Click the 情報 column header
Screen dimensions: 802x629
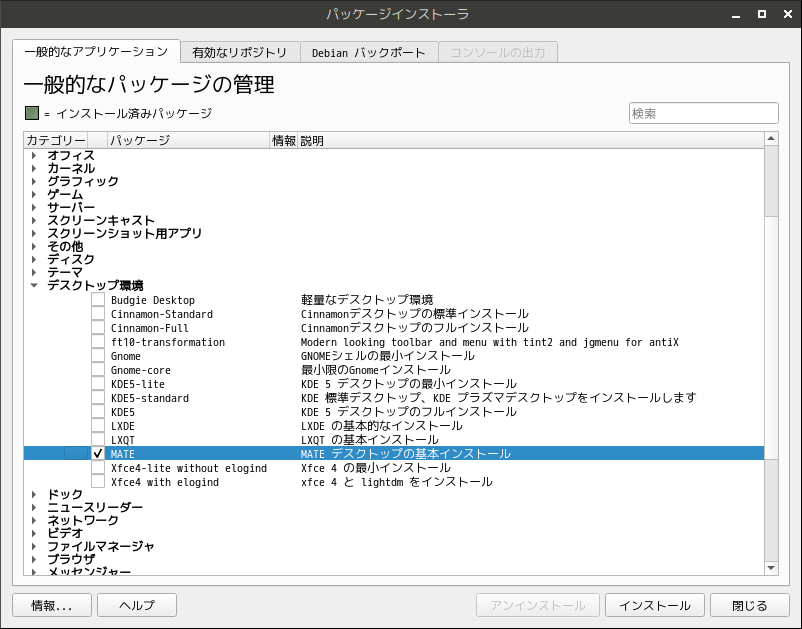(x=284, y=140)
